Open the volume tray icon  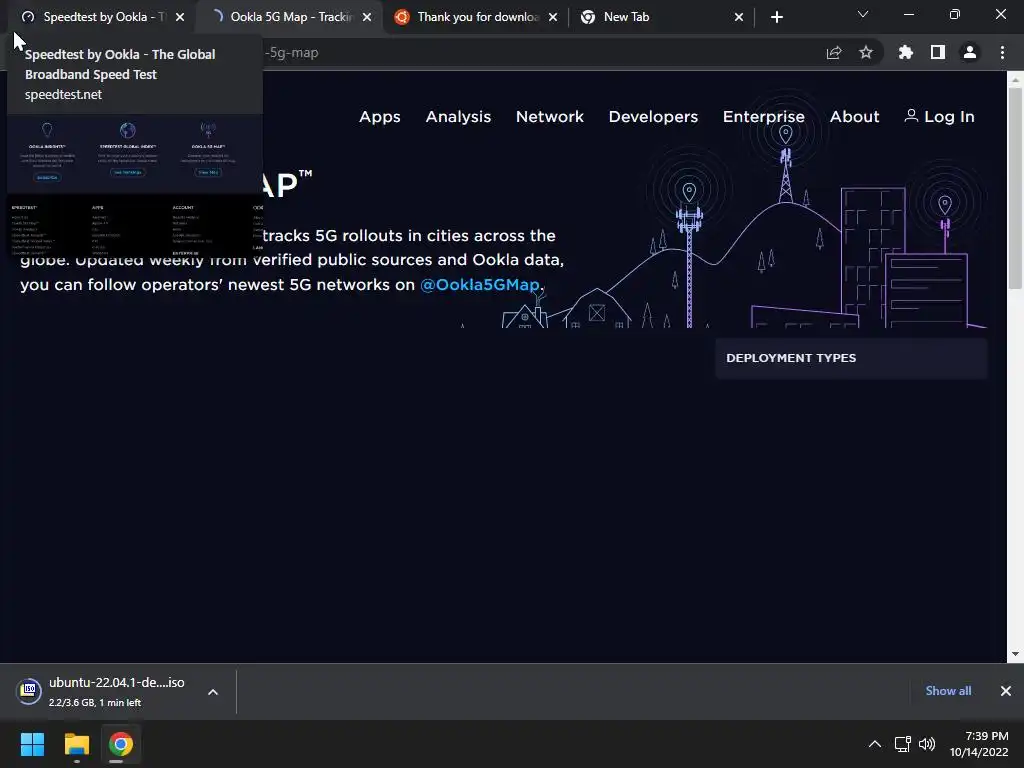click(x=927, y=744)
